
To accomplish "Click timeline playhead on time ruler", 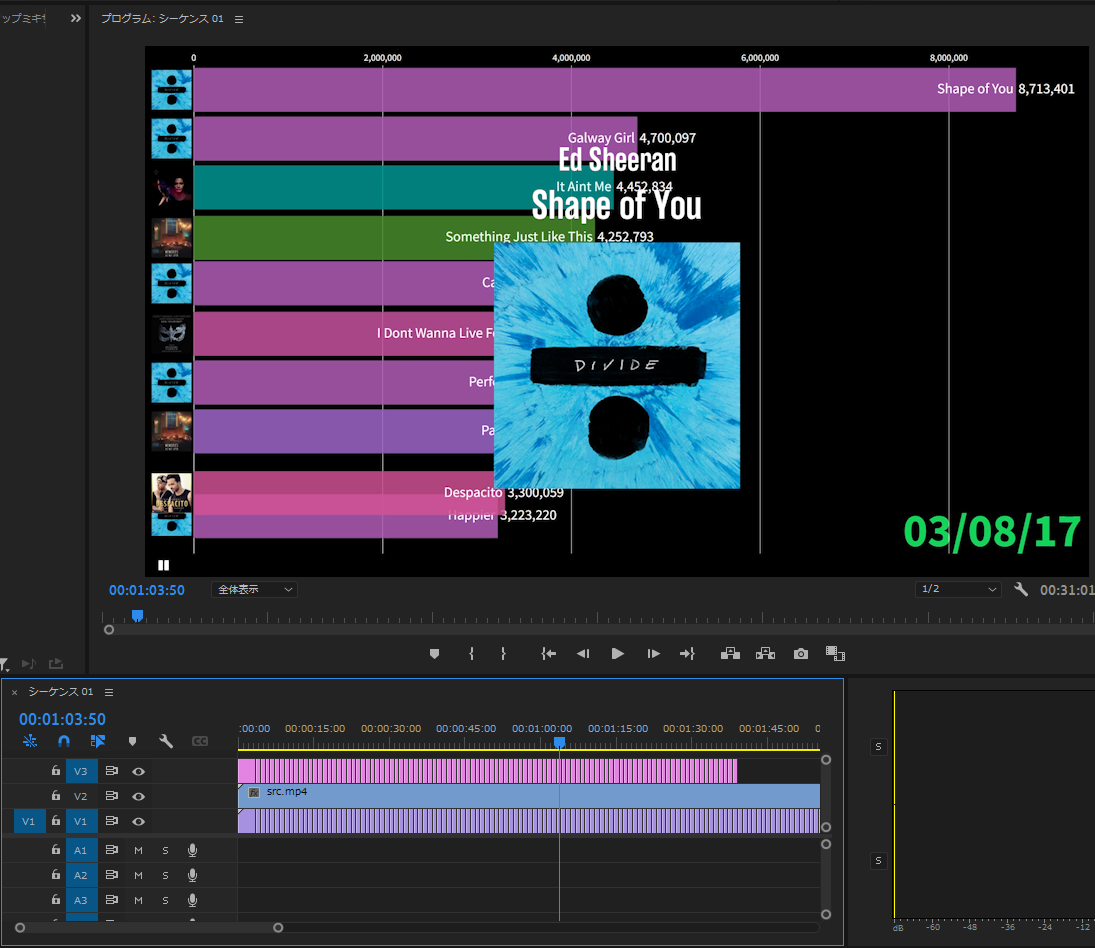I will tap(559, 742).
